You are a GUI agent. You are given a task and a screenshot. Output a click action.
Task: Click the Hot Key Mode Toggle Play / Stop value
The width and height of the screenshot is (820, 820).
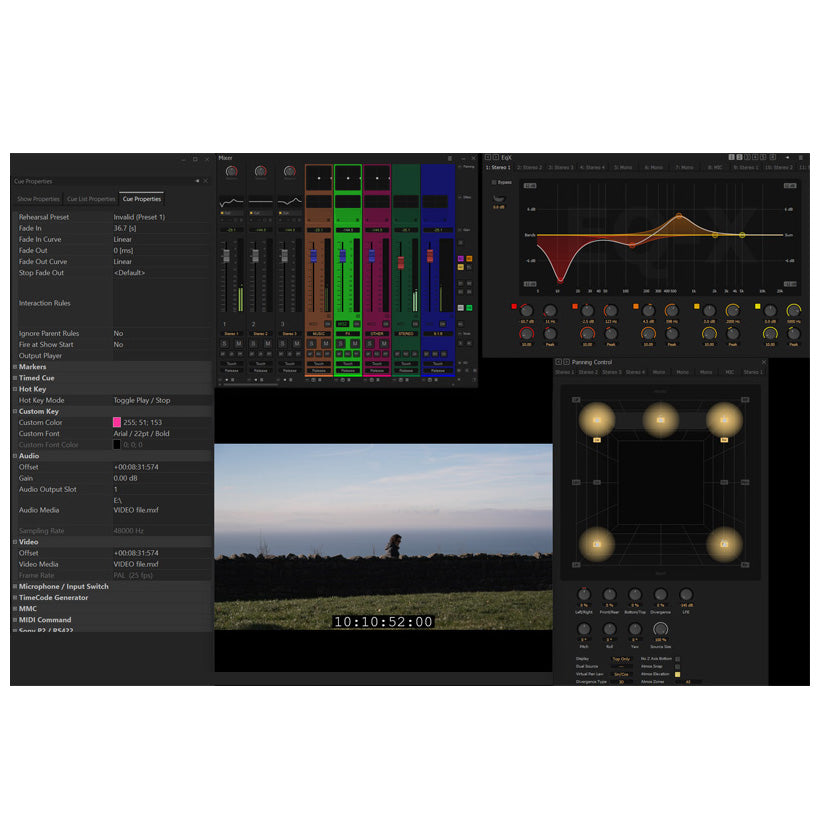pos(142,400)
